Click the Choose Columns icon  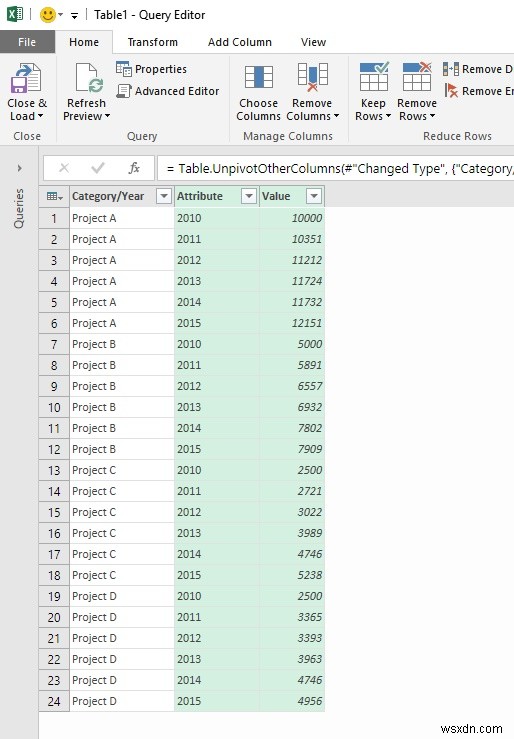259,77
